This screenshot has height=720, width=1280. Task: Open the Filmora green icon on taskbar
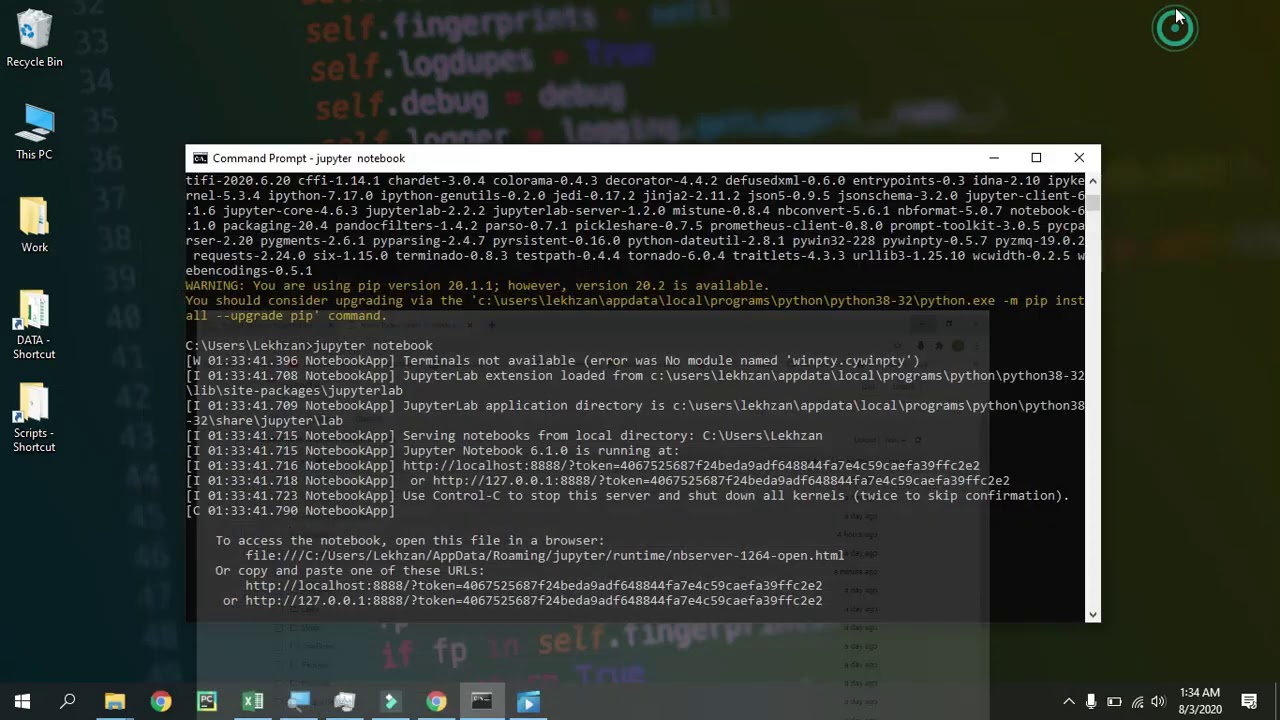pos(391,702)
